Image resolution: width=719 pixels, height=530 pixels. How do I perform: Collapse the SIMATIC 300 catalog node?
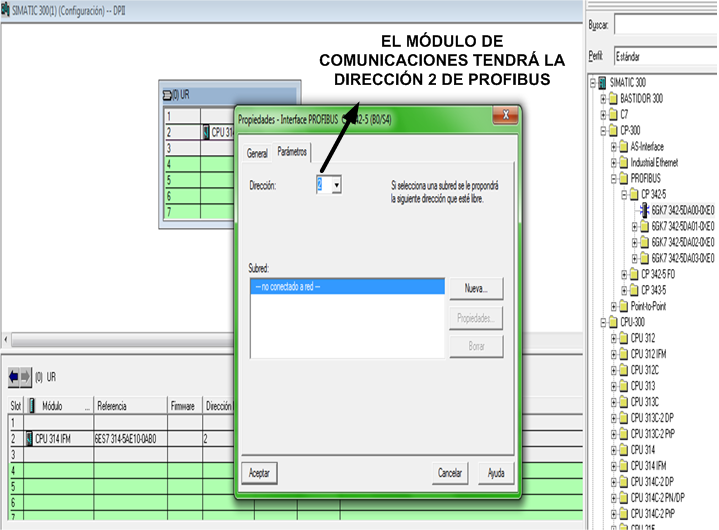coord(593,83)
